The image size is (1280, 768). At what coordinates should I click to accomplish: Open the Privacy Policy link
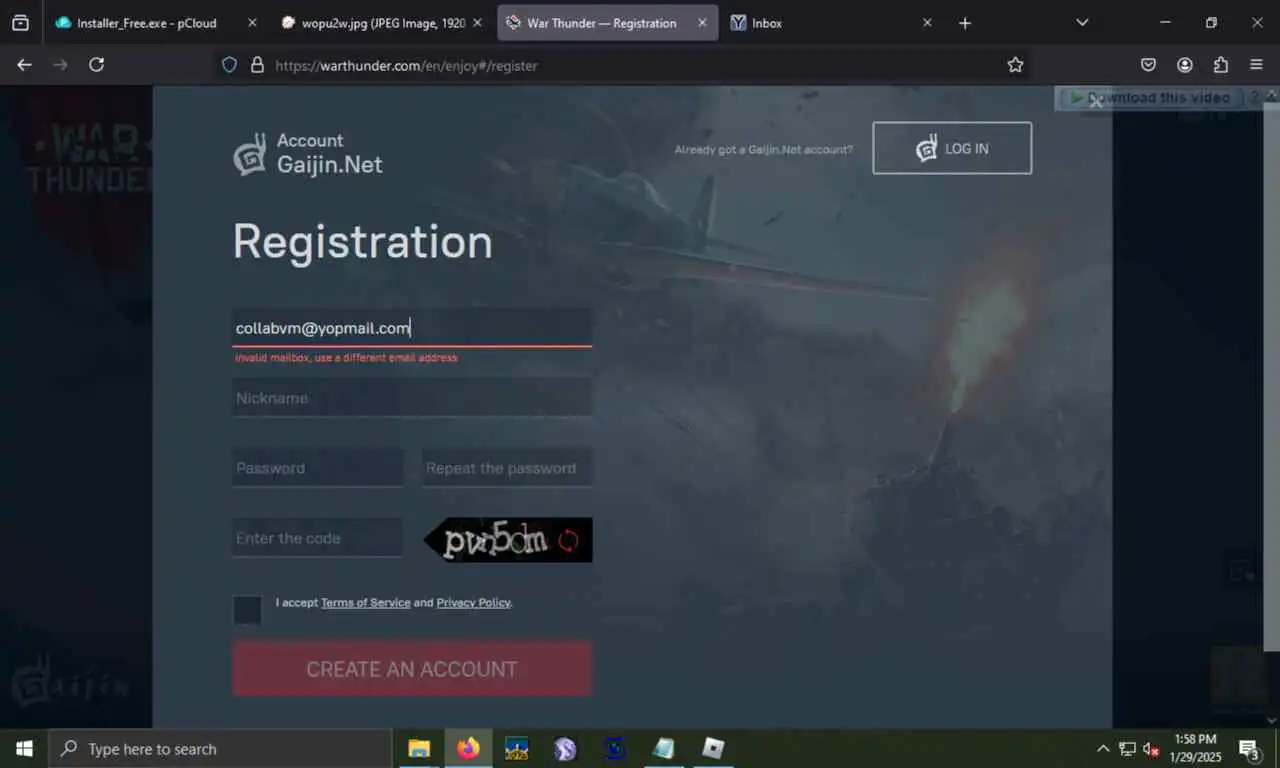(474, 603)
